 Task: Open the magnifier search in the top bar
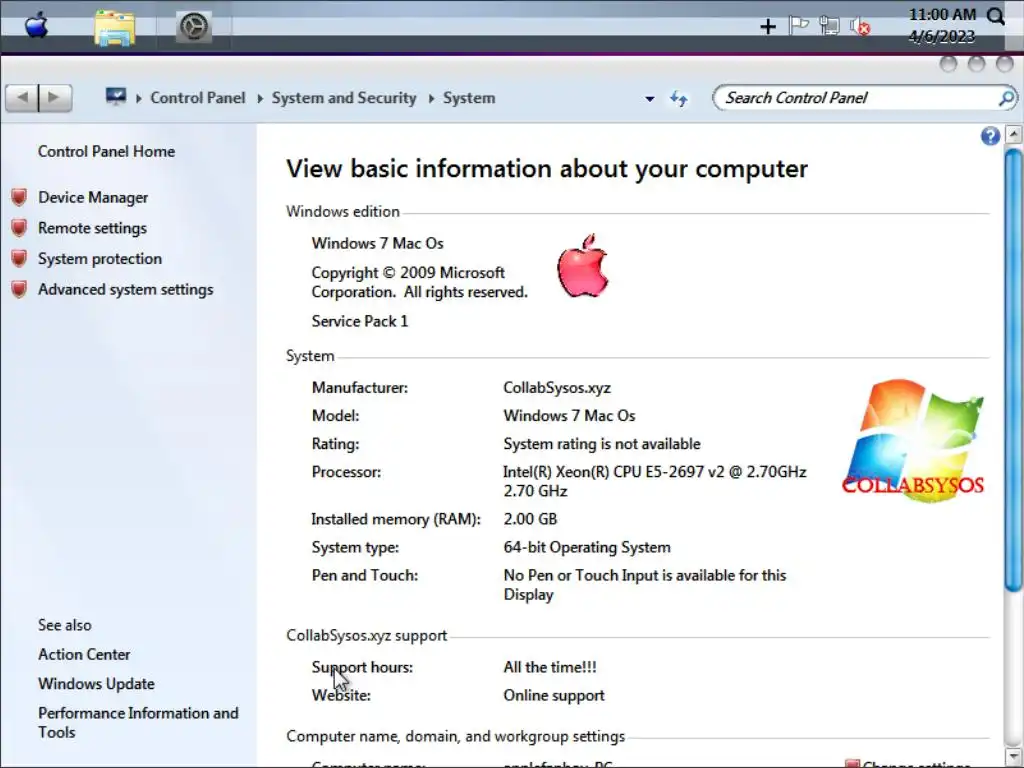point(996,16)
